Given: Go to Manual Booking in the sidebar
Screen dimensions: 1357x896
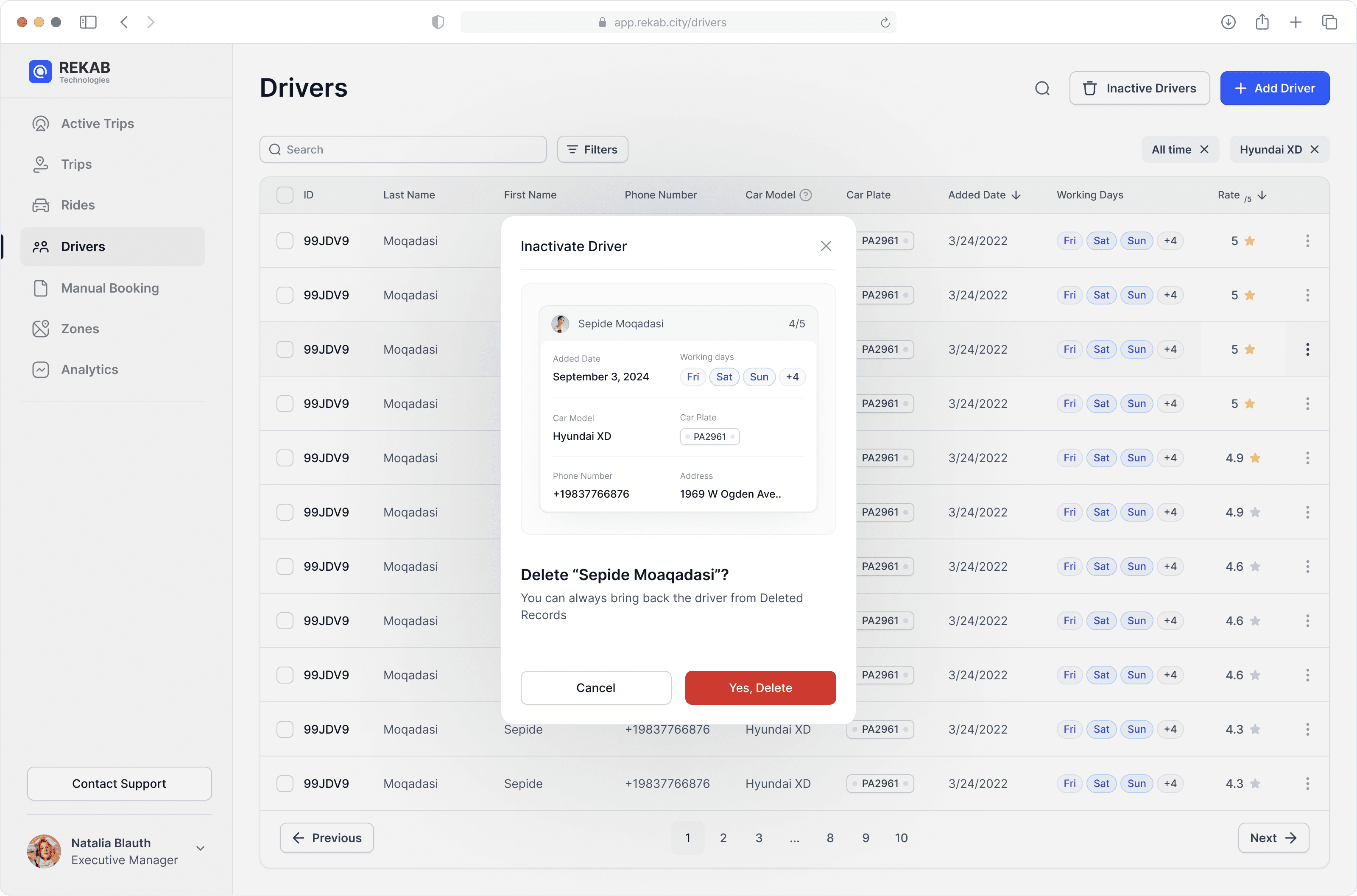Looking at the screenshot, I should (110, 288).
